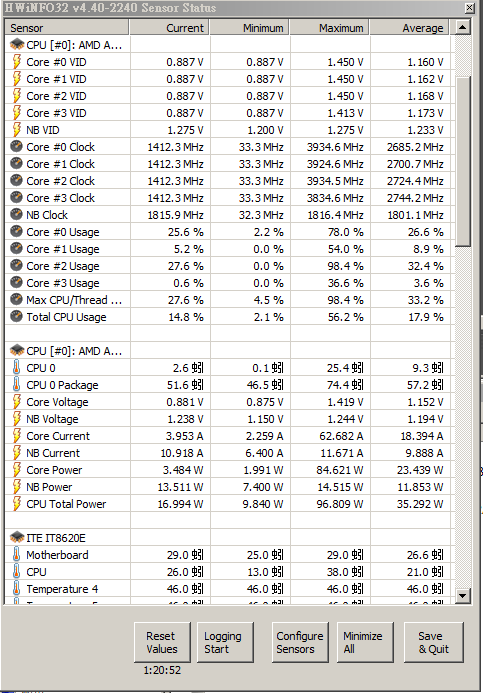Screen dimensions: 483x693
Task: Click the Average column header
Action: (x=409, y=27)
